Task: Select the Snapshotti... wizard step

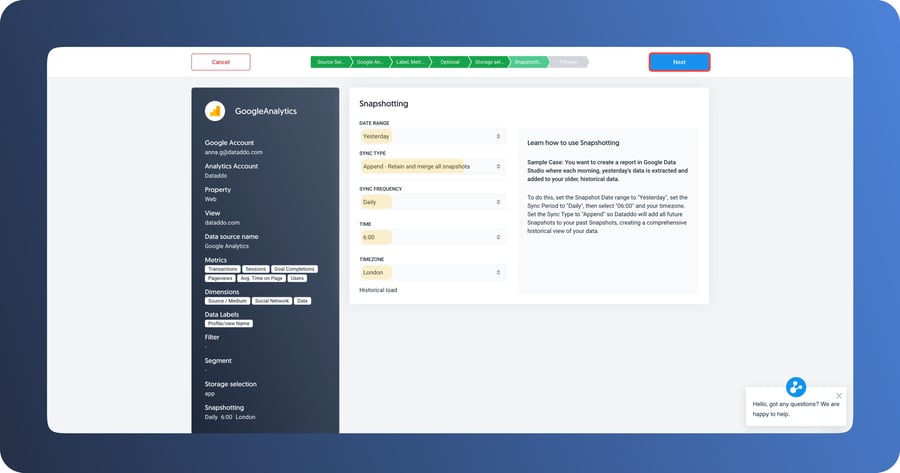Action: point(527,62)
